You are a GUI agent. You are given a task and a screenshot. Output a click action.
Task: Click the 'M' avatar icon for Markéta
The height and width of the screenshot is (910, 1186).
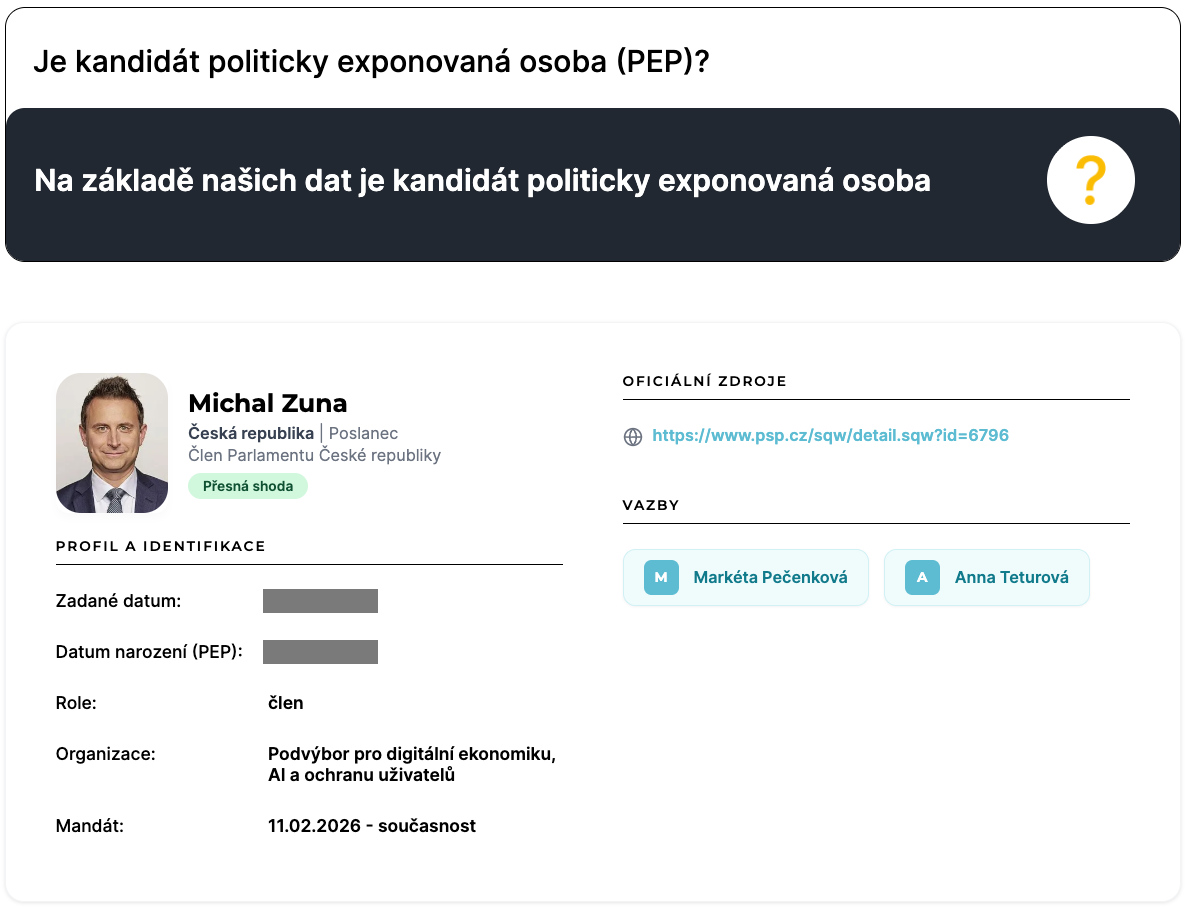click(x=661, y=577)
